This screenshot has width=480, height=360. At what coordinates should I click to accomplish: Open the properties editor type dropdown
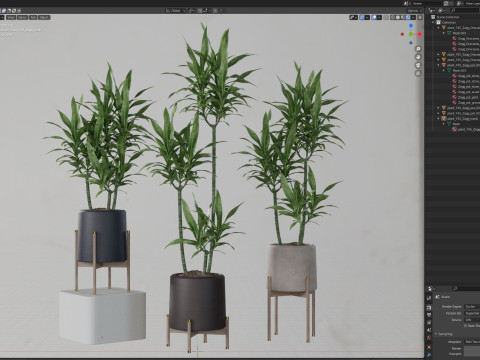431,288
